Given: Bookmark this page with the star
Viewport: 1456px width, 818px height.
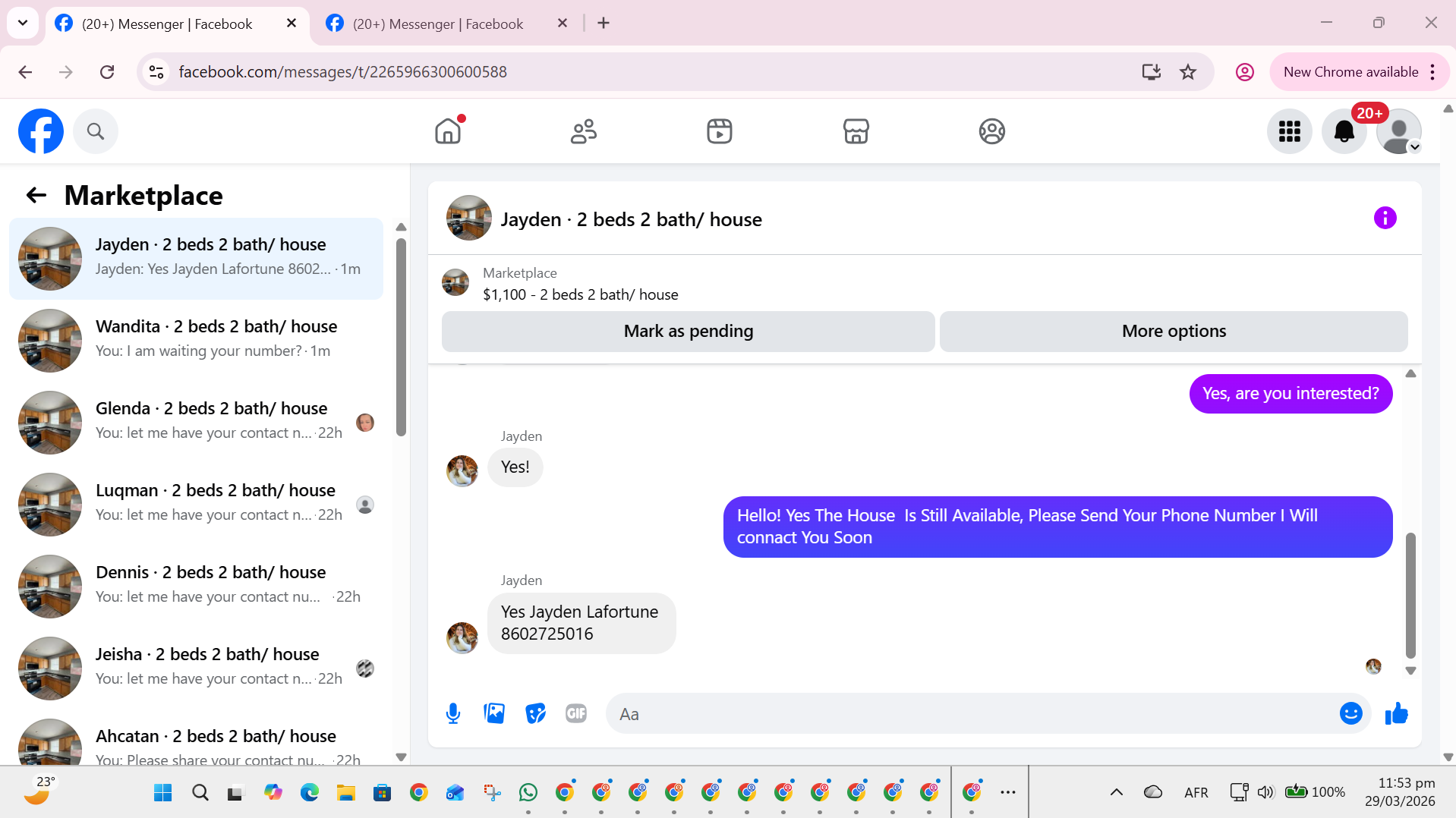Looking at the screenshot, I should coord(1188,72).
